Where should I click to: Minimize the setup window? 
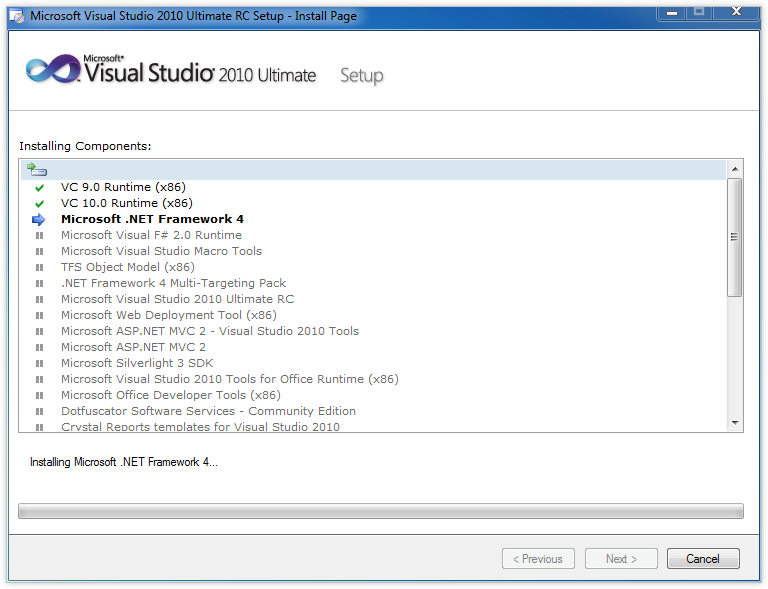(672, 12)
